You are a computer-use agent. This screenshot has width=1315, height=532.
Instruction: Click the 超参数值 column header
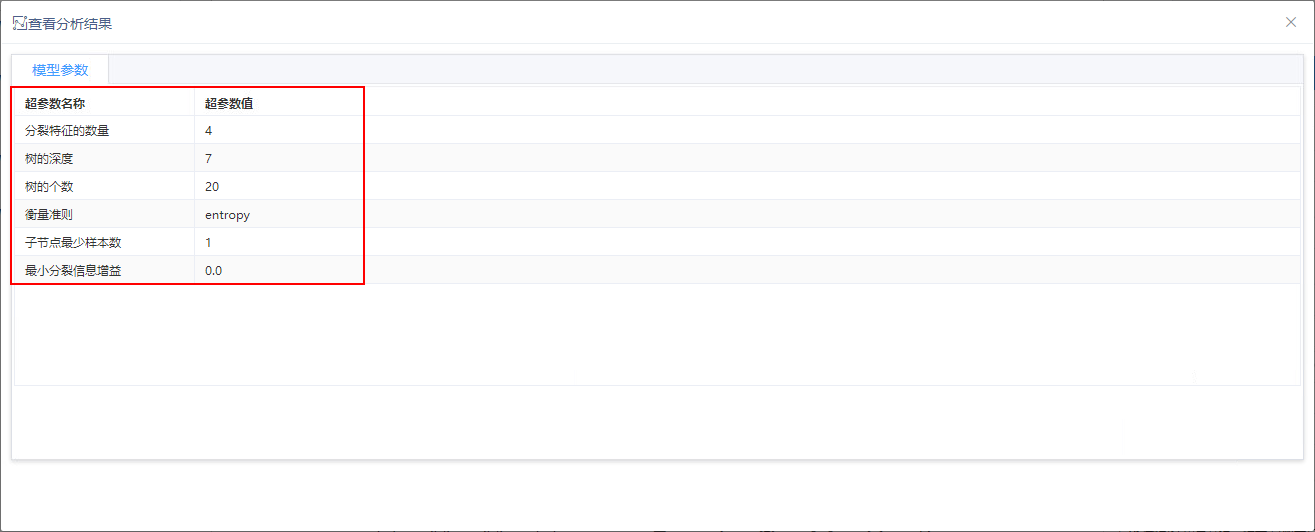[x=228, y=102]
